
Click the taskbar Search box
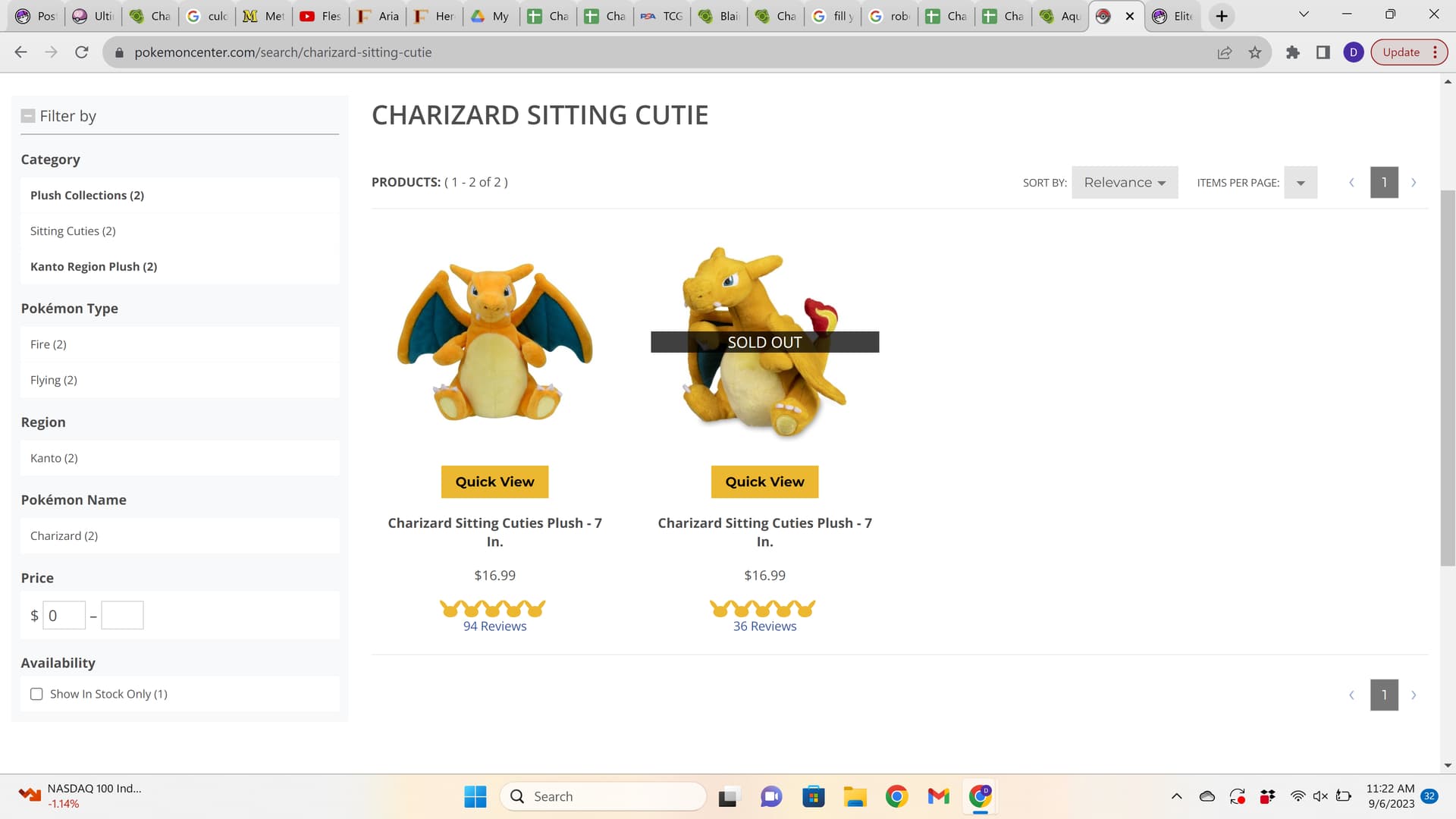pyautogui.click(x=603, y=796)
